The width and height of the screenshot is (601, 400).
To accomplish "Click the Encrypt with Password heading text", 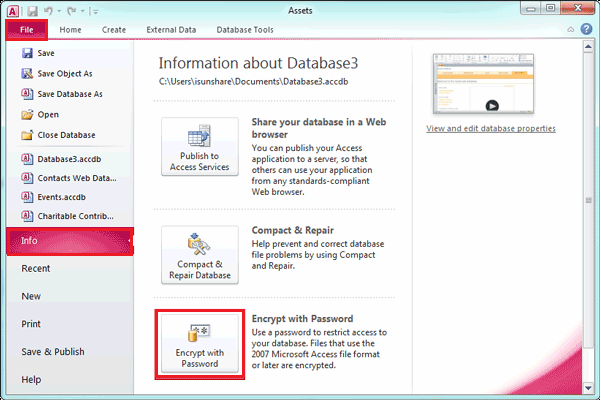I will (302, 319).
